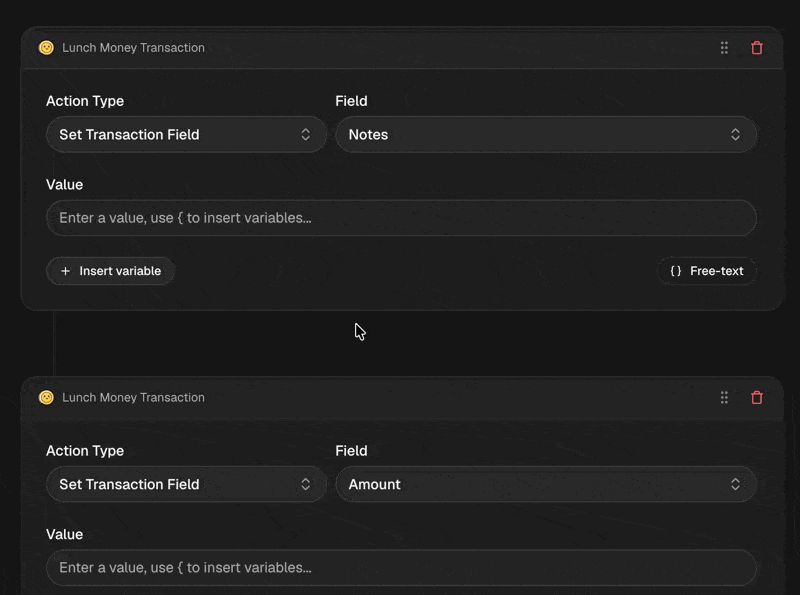The image size is (800, 595).
Task: Click the curly braces icon on Free-text
Action: point(676,271)
